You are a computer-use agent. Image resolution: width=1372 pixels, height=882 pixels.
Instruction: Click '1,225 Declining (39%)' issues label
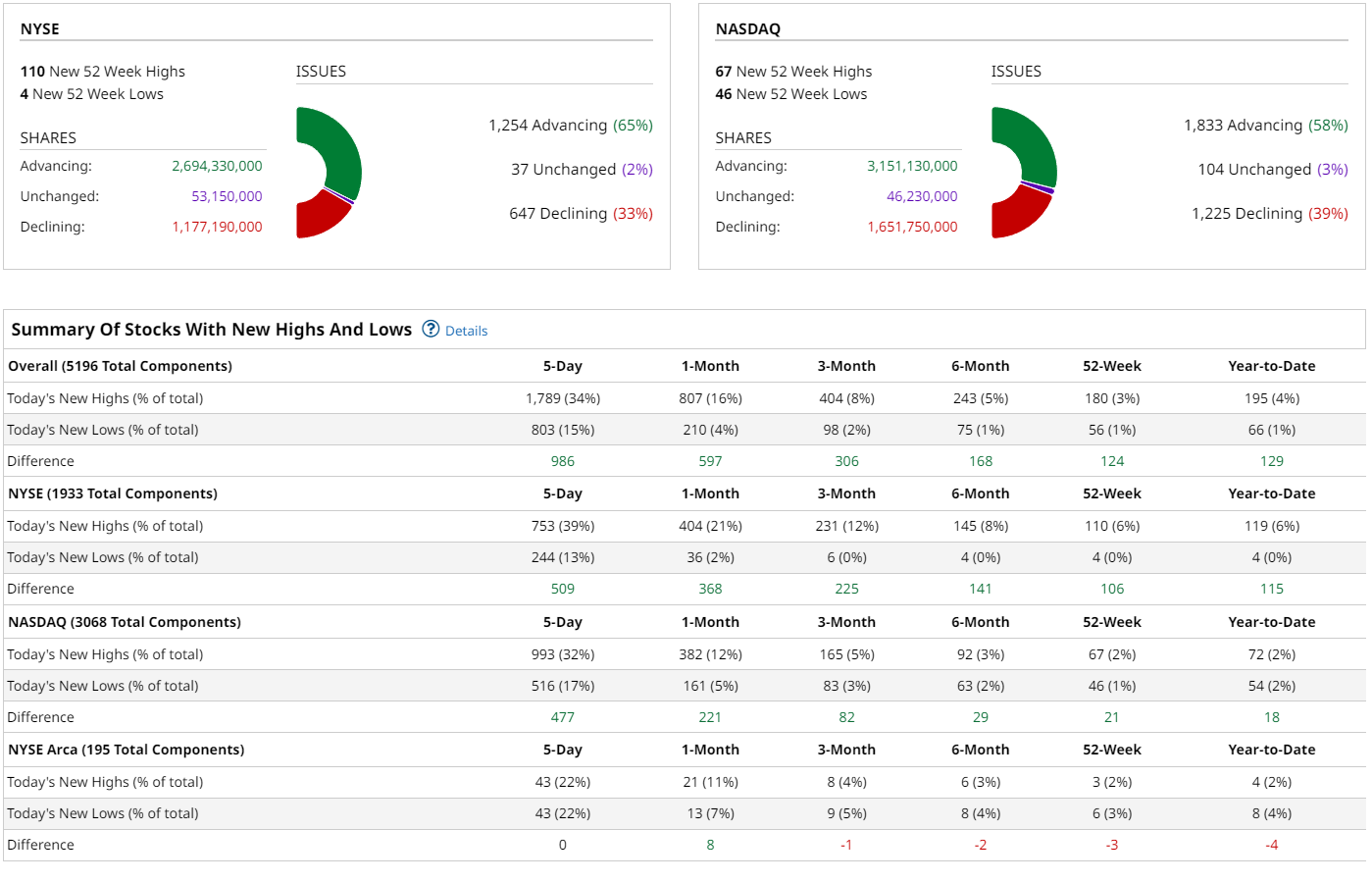tap(1270, 213)
